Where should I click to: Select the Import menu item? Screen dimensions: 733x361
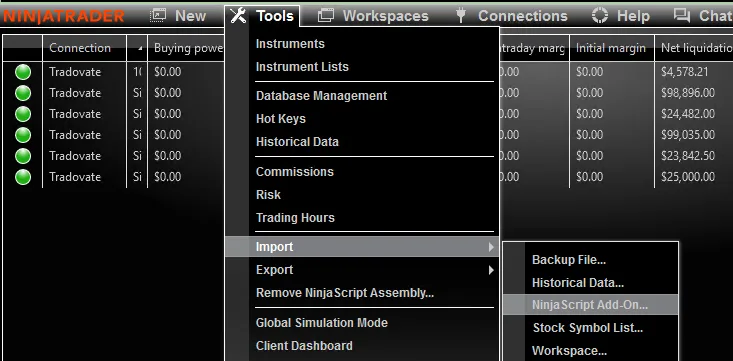point(362,246)
